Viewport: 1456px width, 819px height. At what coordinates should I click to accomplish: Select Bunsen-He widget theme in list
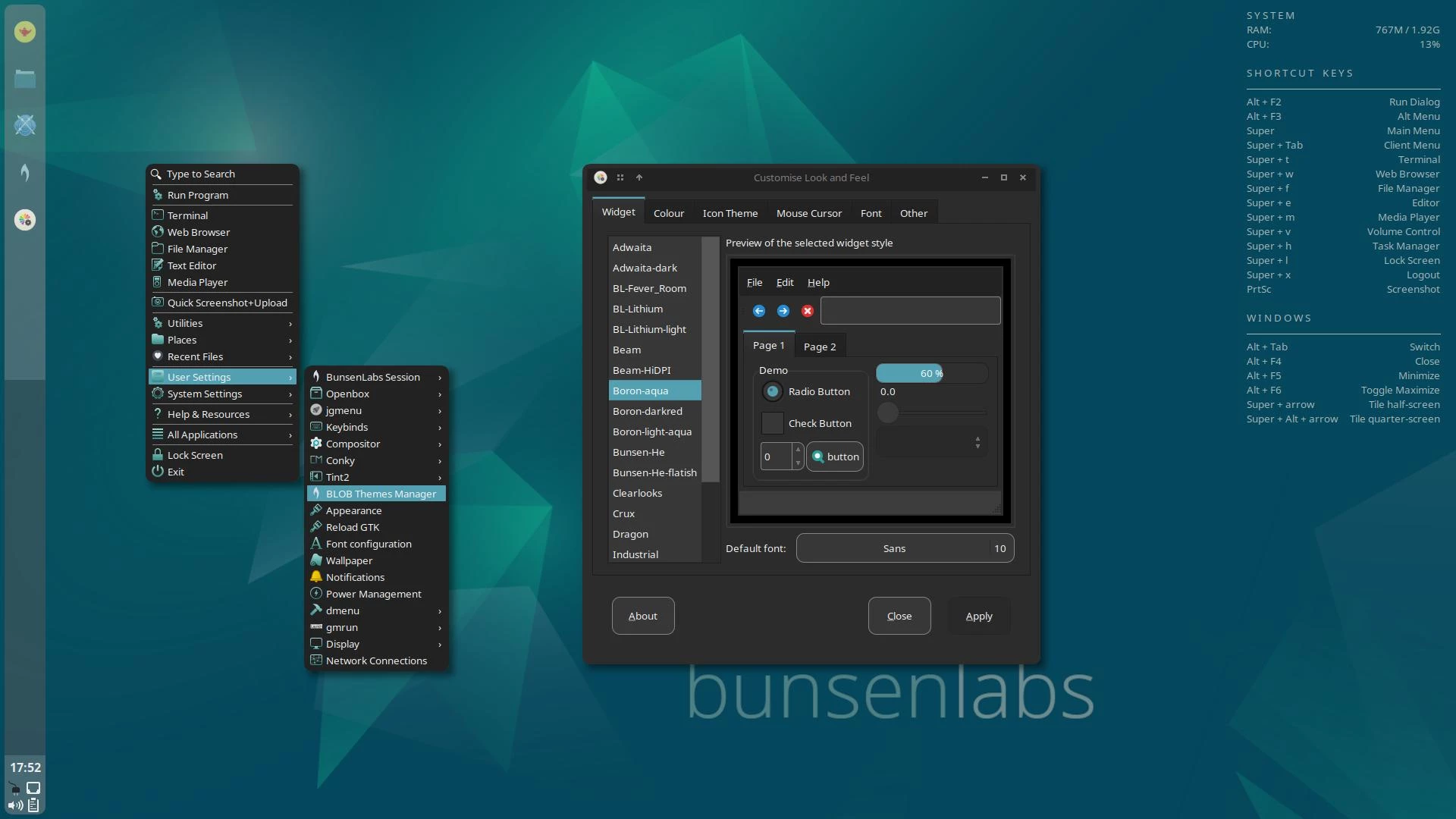coord(639,452)
